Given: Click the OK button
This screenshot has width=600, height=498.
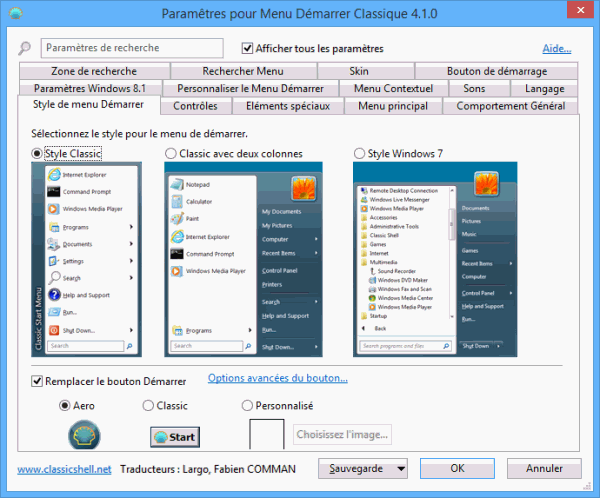Looking at the screenshot, I should tap(457, 469).
